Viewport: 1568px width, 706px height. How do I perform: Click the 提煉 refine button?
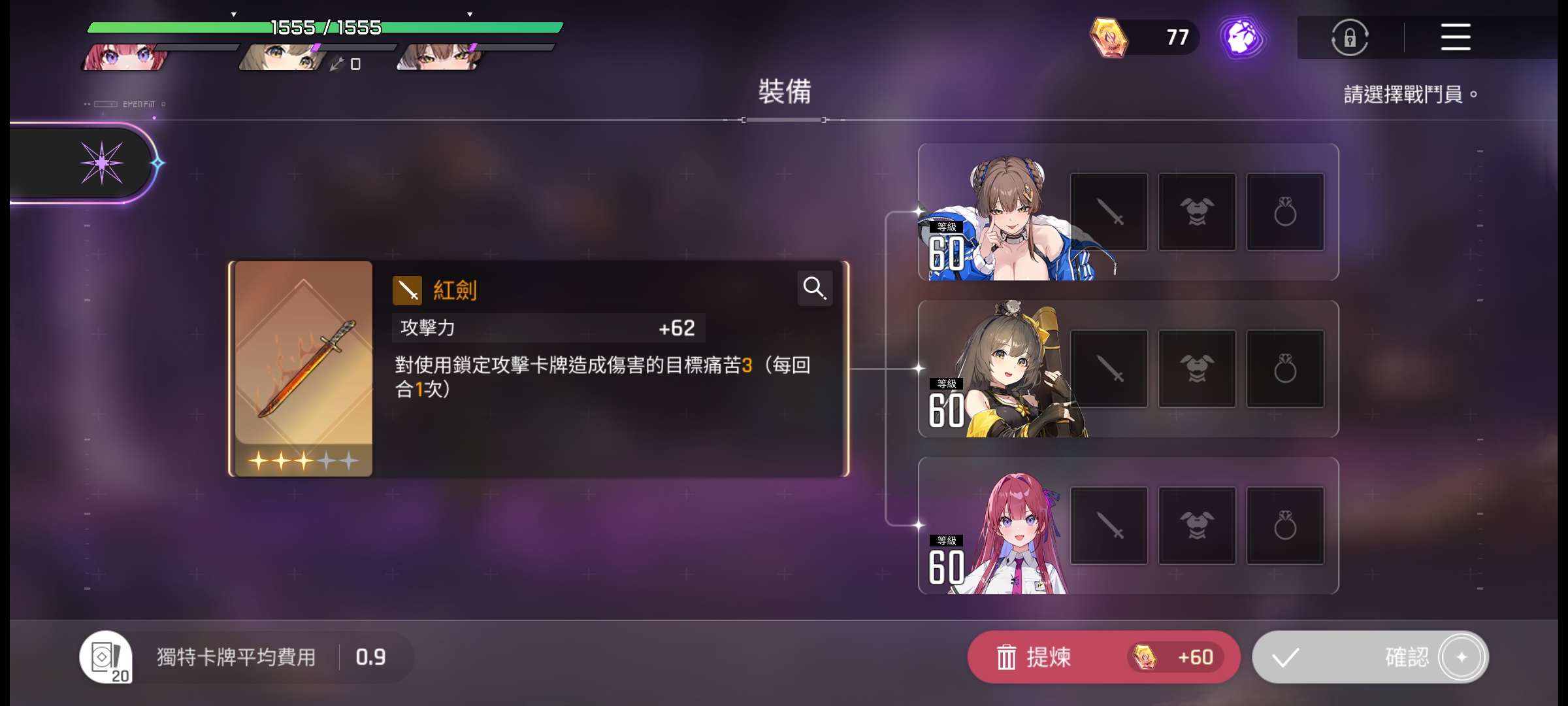click(x=1103, y=657)
